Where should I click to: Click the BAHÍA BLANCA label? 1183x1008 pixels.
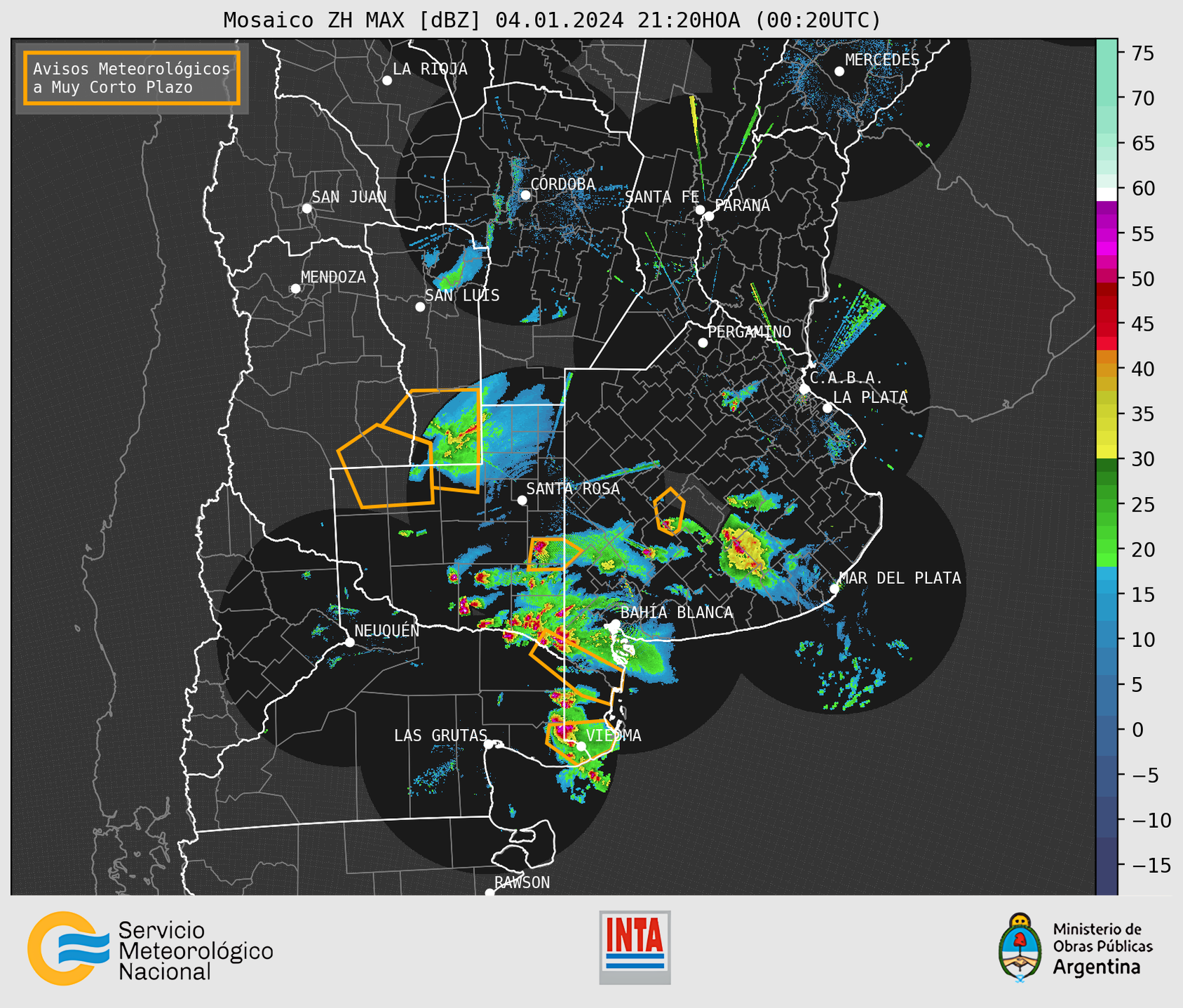point(677,613)
